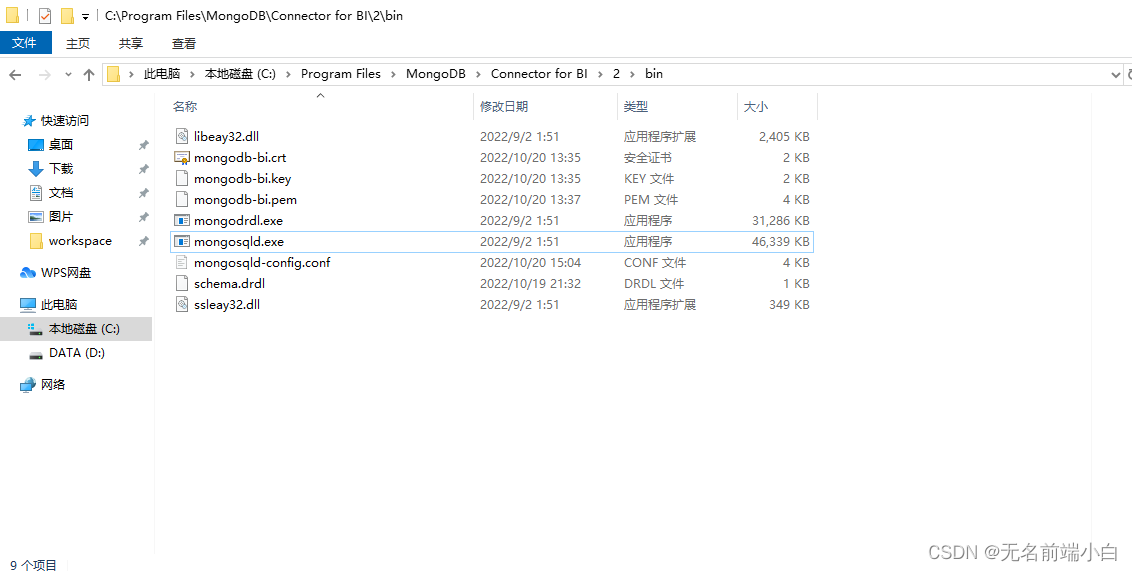Expand the chevron after Connector for BI
Image resolution: width=1132 pixels, height=571 pixels.
pos(601,74)
